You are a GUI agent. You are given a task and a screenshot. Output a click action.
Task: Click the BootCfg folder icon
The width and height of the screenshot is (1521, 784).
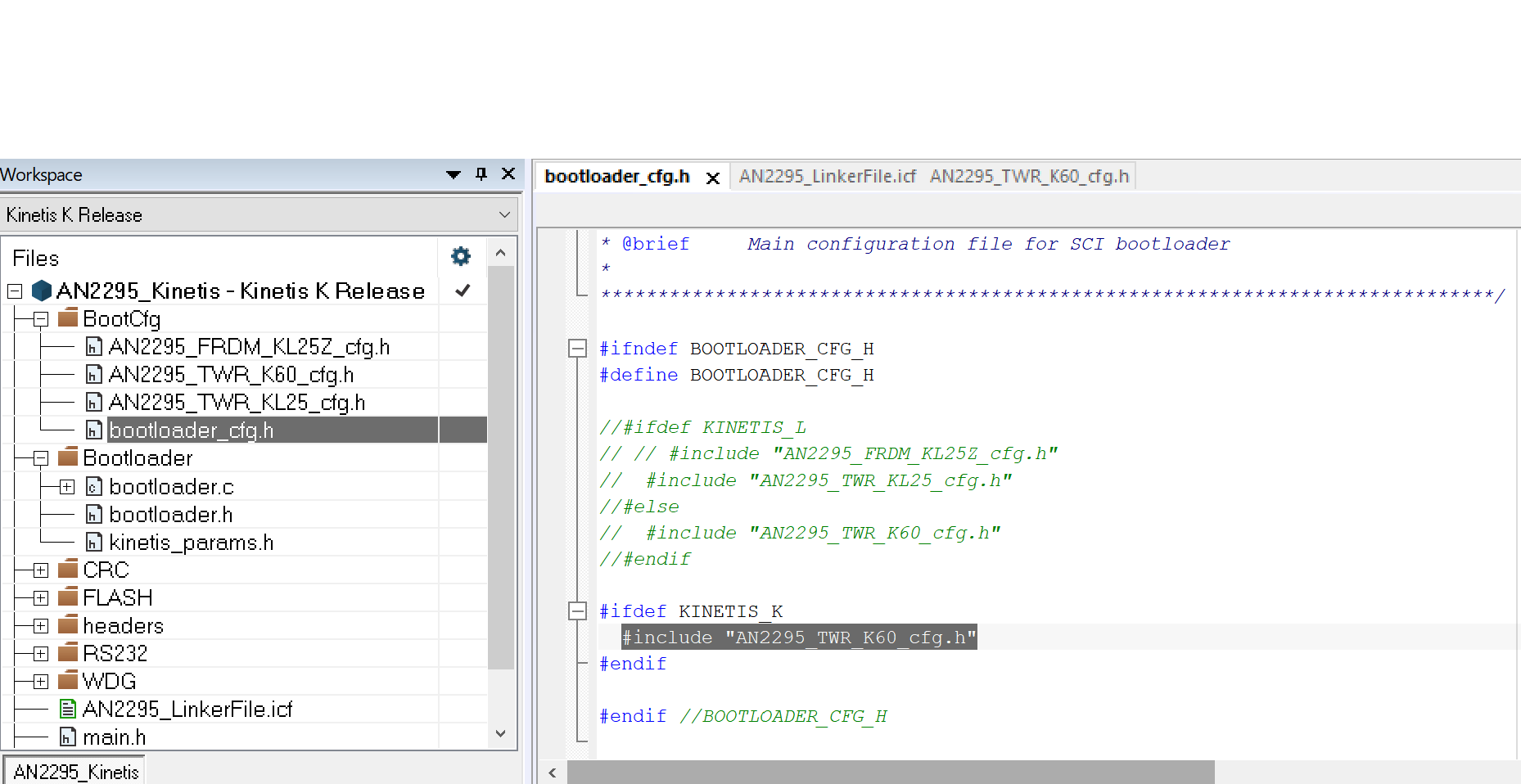click(x=68, y=318)
